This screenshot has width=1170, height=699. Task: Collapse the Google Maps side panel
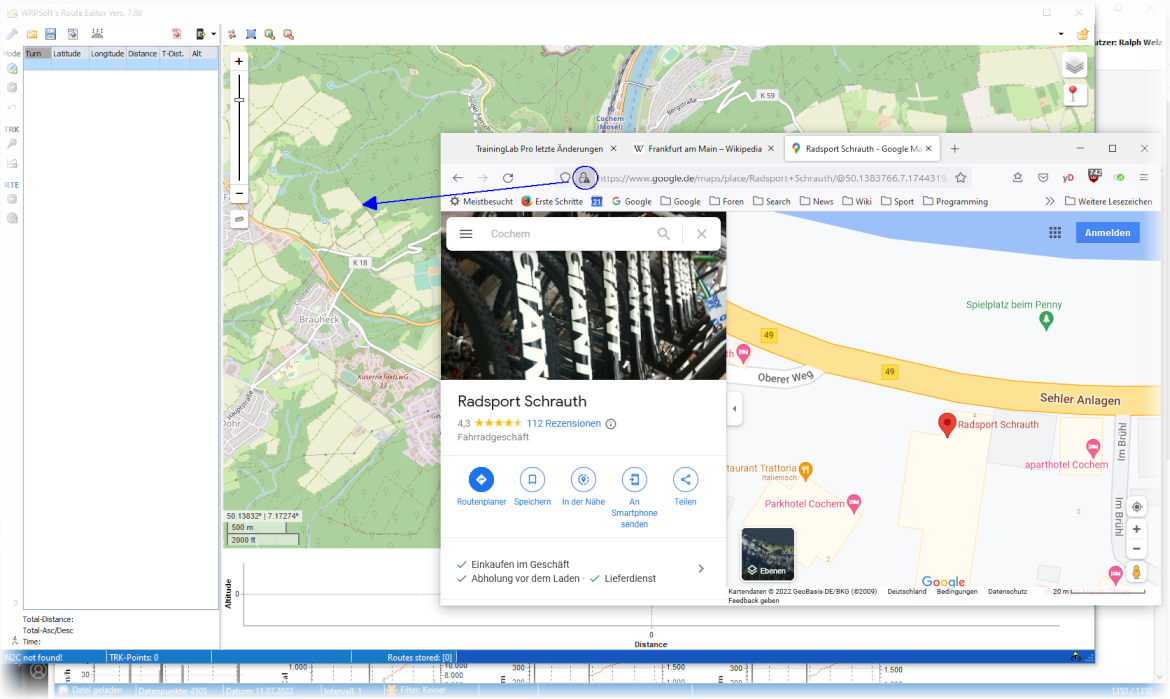[x=734, y=409]
